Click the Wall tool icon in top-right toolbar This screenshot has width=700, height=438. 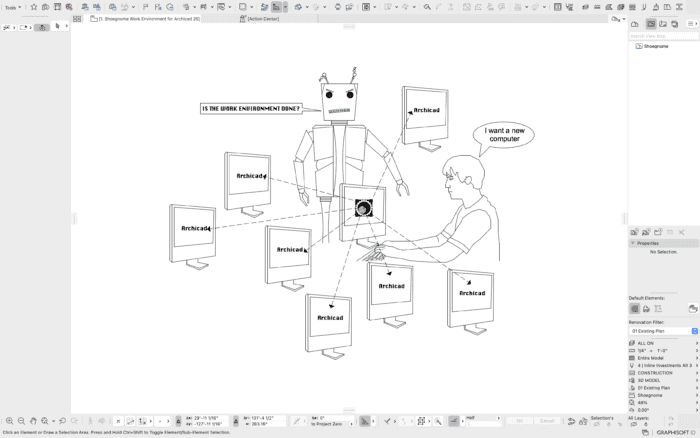585,7
